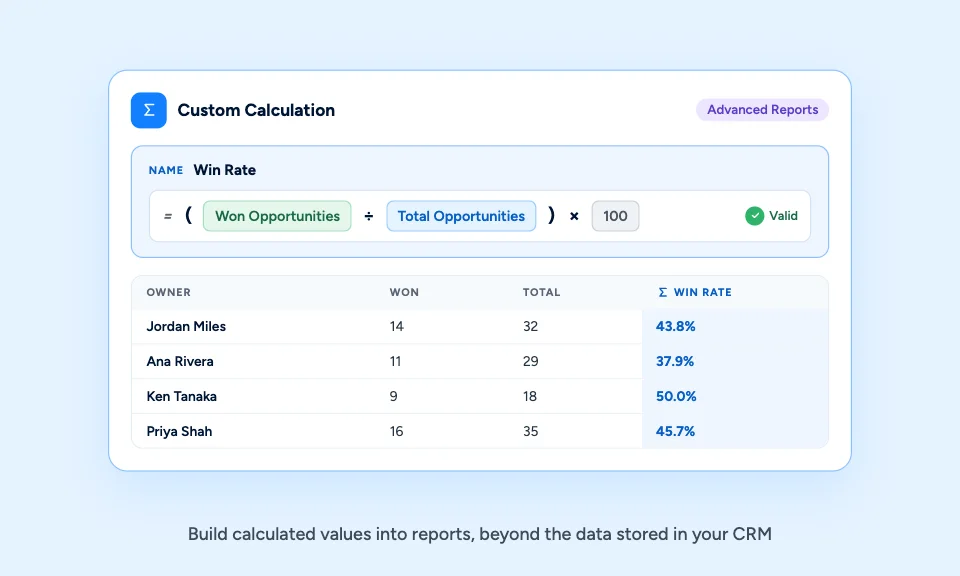This screenshot has width=960, height=576.
Task: Select the Ana Rivera owner cell
Action: click(180, 361)
